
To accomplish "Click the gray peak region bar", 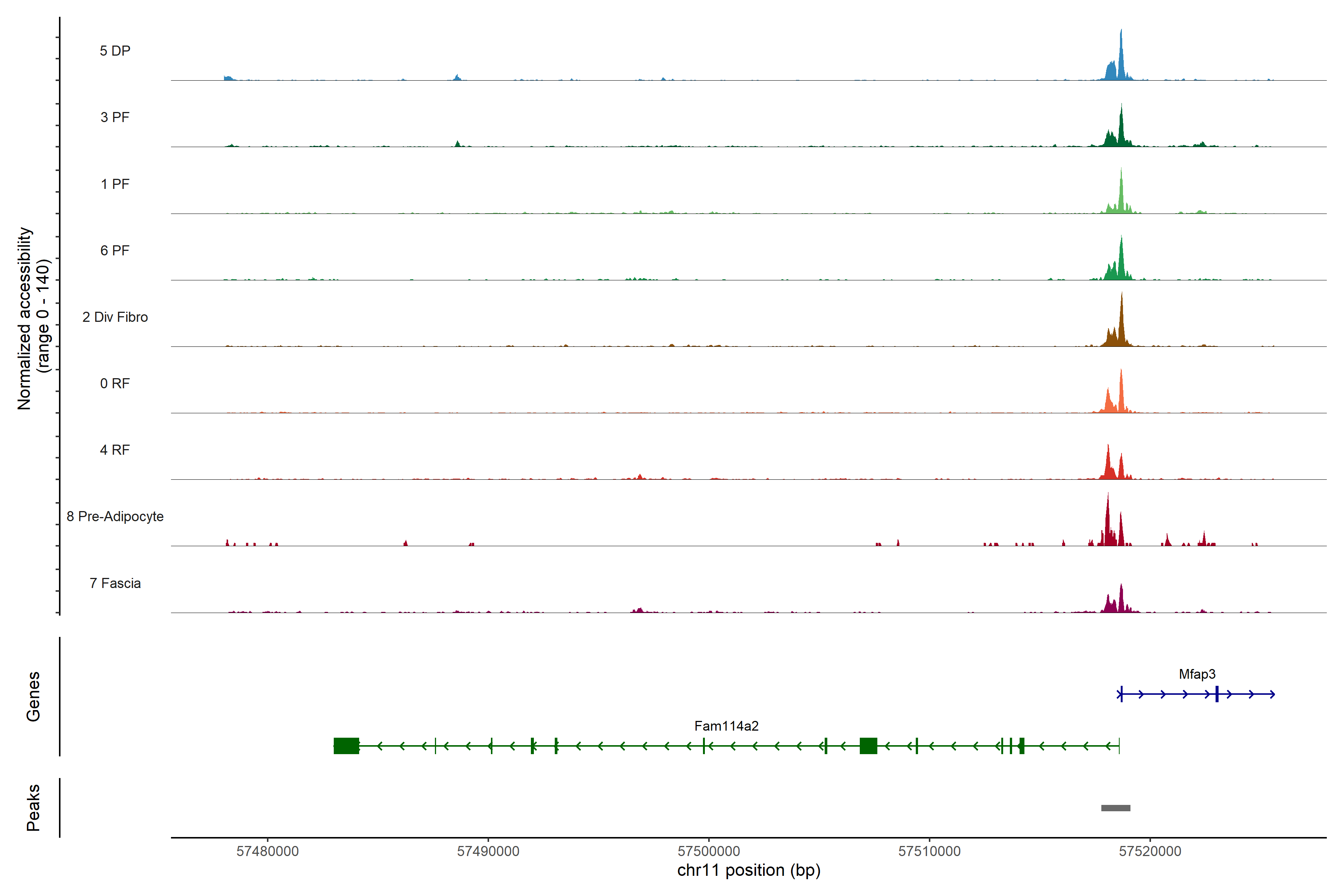I will click(1116, 808).
